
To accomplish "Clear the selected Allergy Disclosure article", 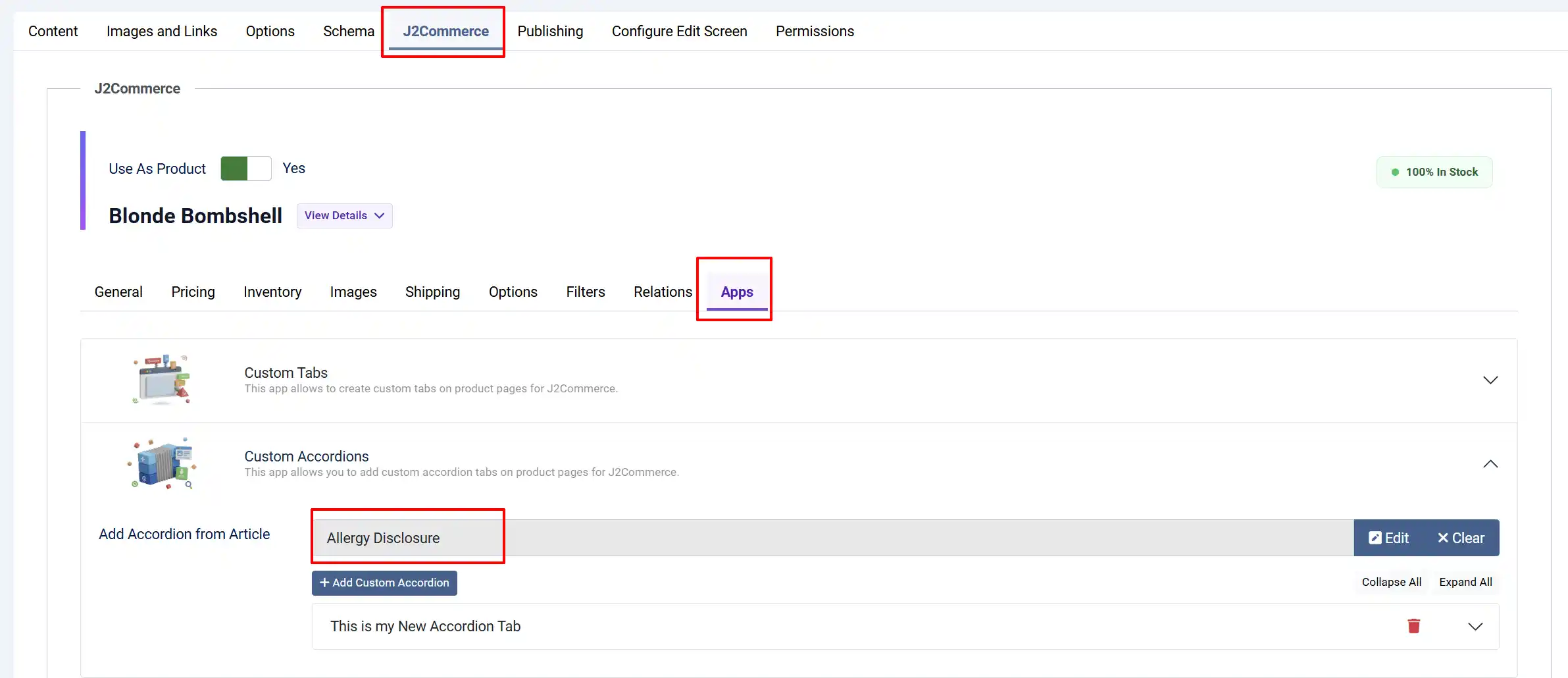I will pos(1461,538).
